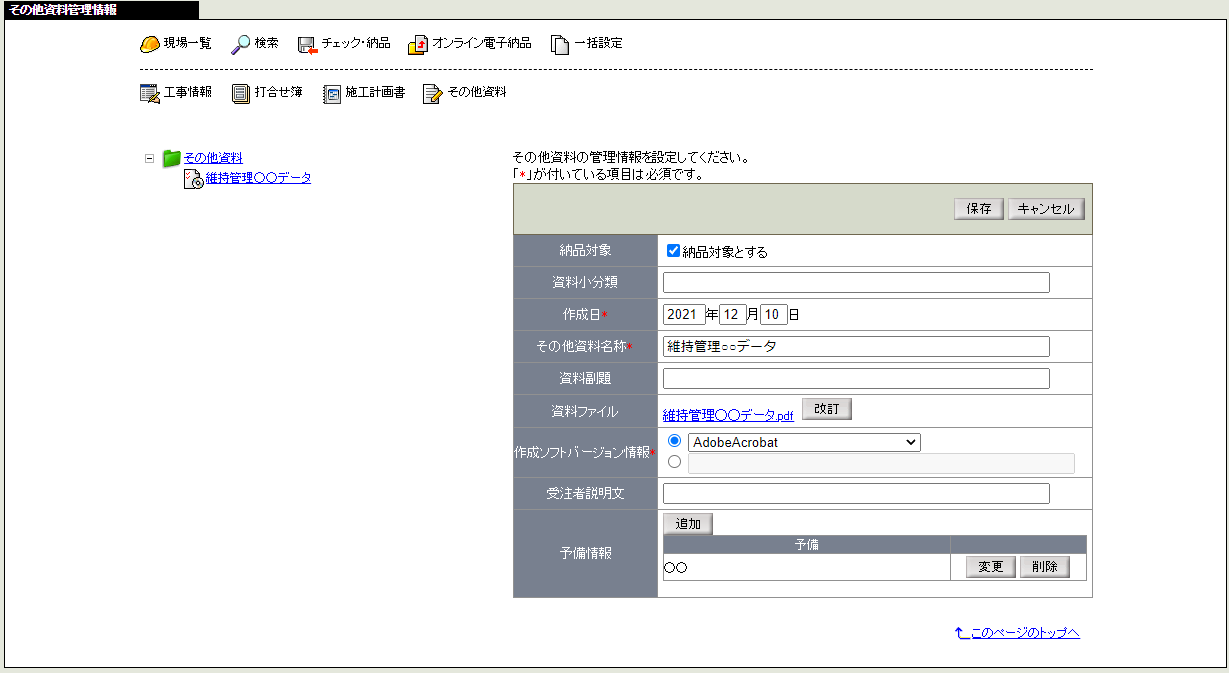Click the green folder icon in tree
Screen dimensions: 1229x673
coord(172,158)
